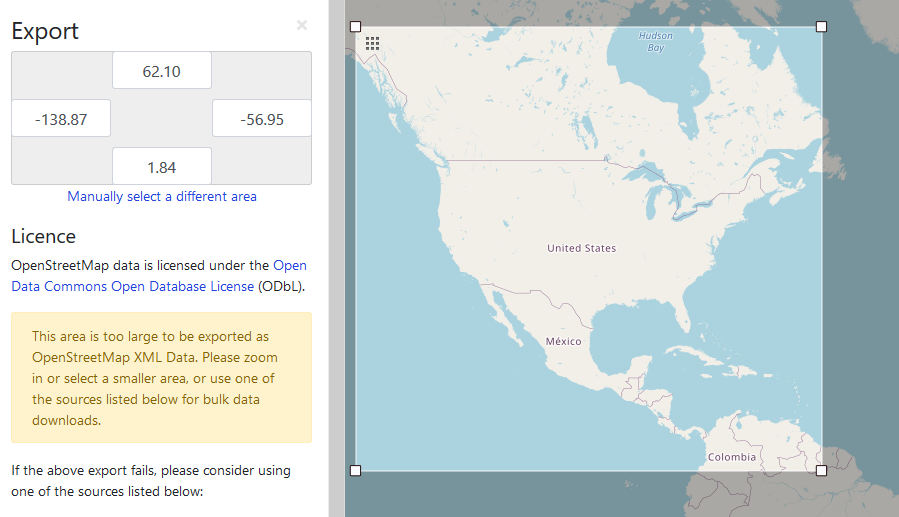The width and height of the screenshot is (899, 517).
Task: Close the Export panel
Action: (x=301, y=25)
